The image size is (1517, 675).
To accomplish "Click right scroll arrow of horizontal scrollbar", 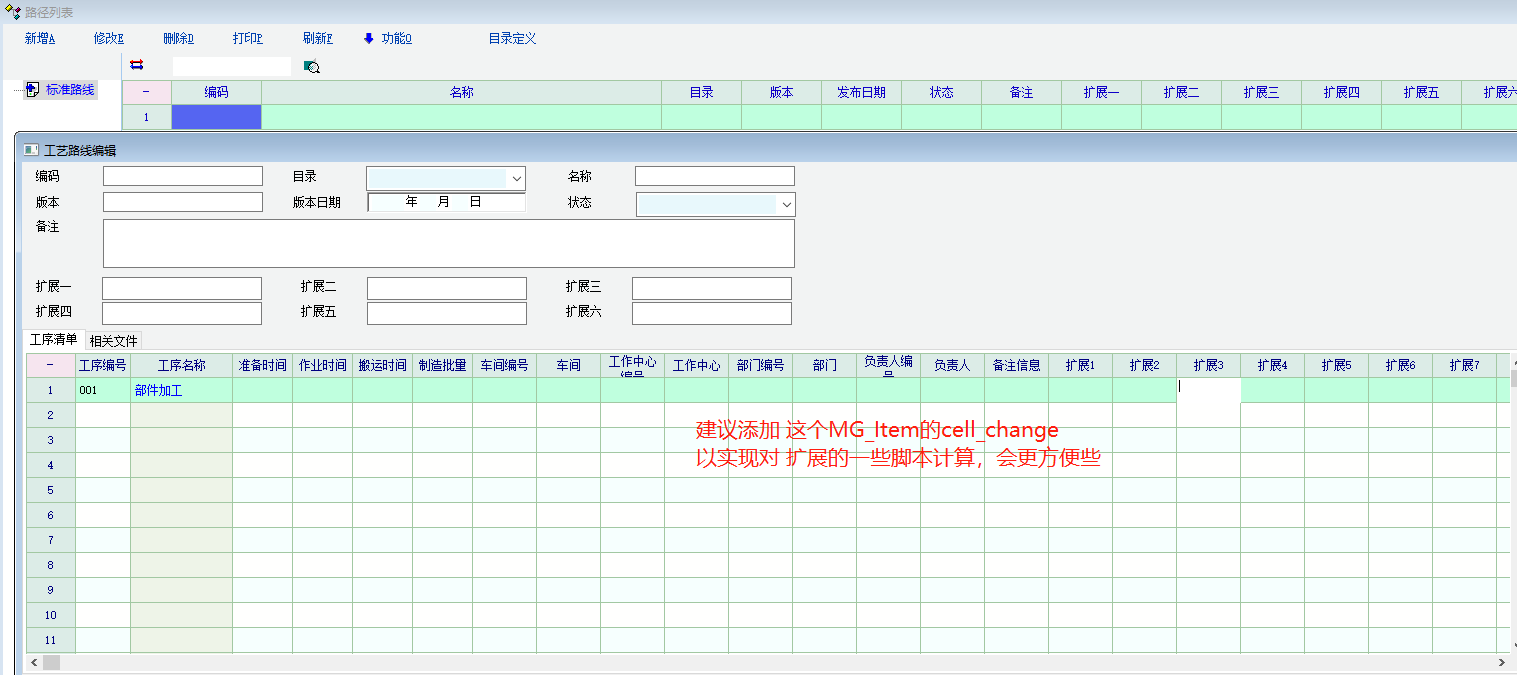I will tap(1501, 662).
